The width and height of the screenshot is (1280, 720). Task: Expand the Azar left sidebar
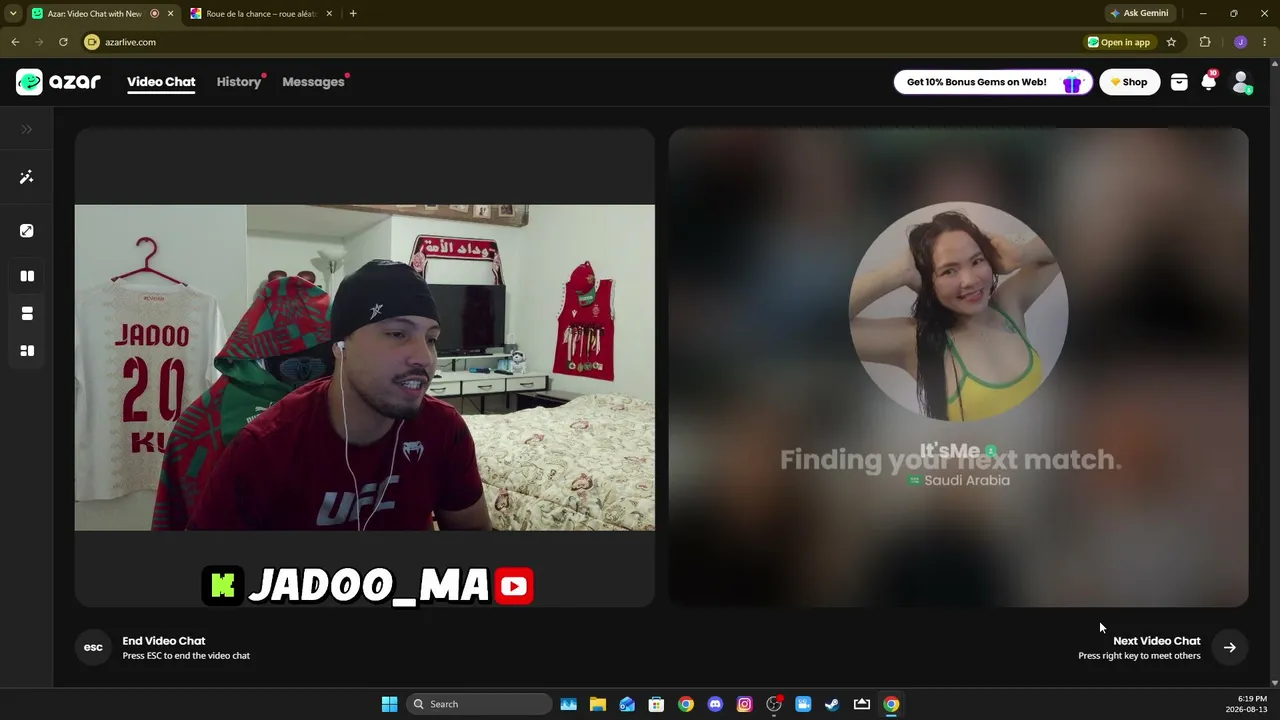click(x=27, y=129)
